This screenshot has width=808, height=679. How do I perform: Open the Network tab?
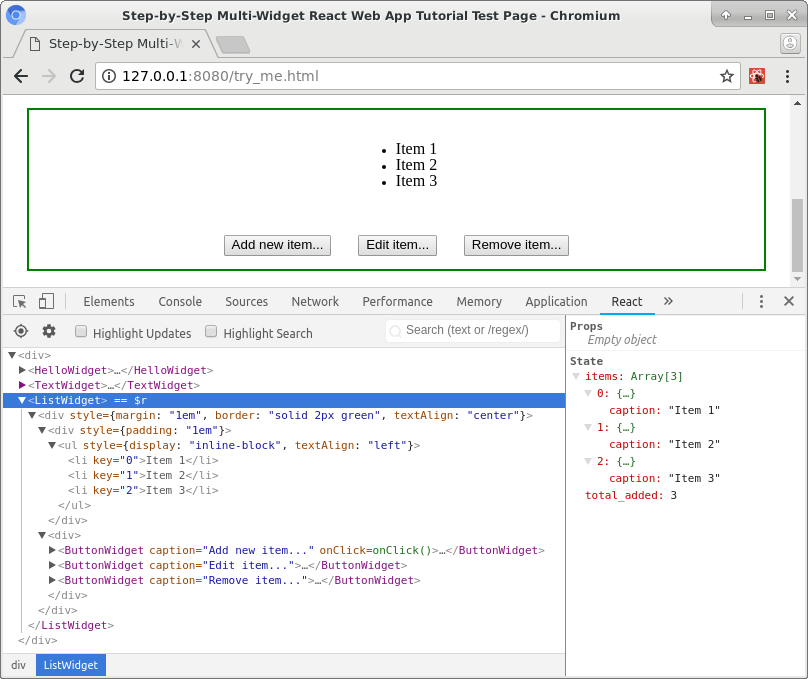click(315, 301)
